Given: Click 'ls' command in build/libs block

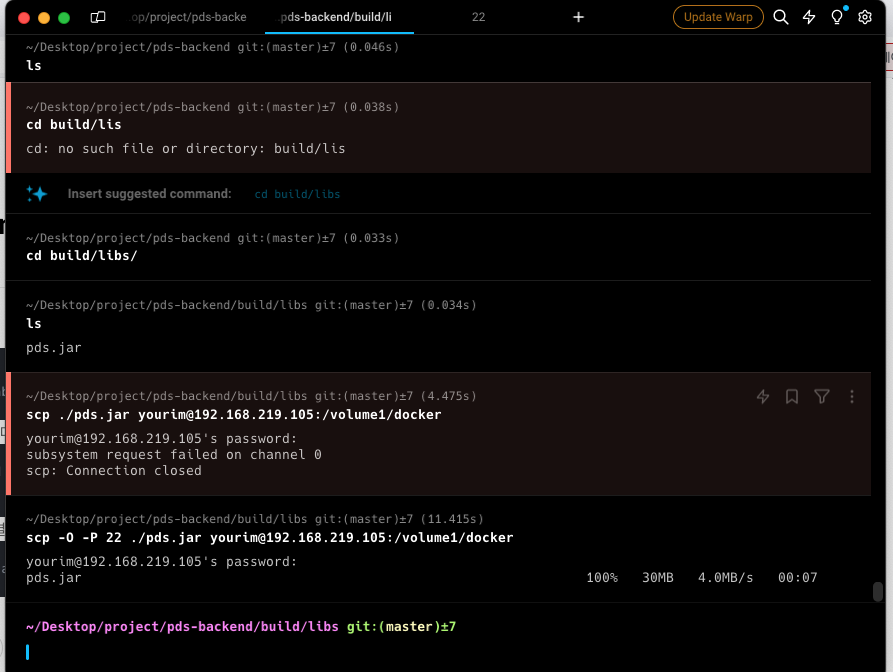Looking at the screenshot, I should point(34,323).
